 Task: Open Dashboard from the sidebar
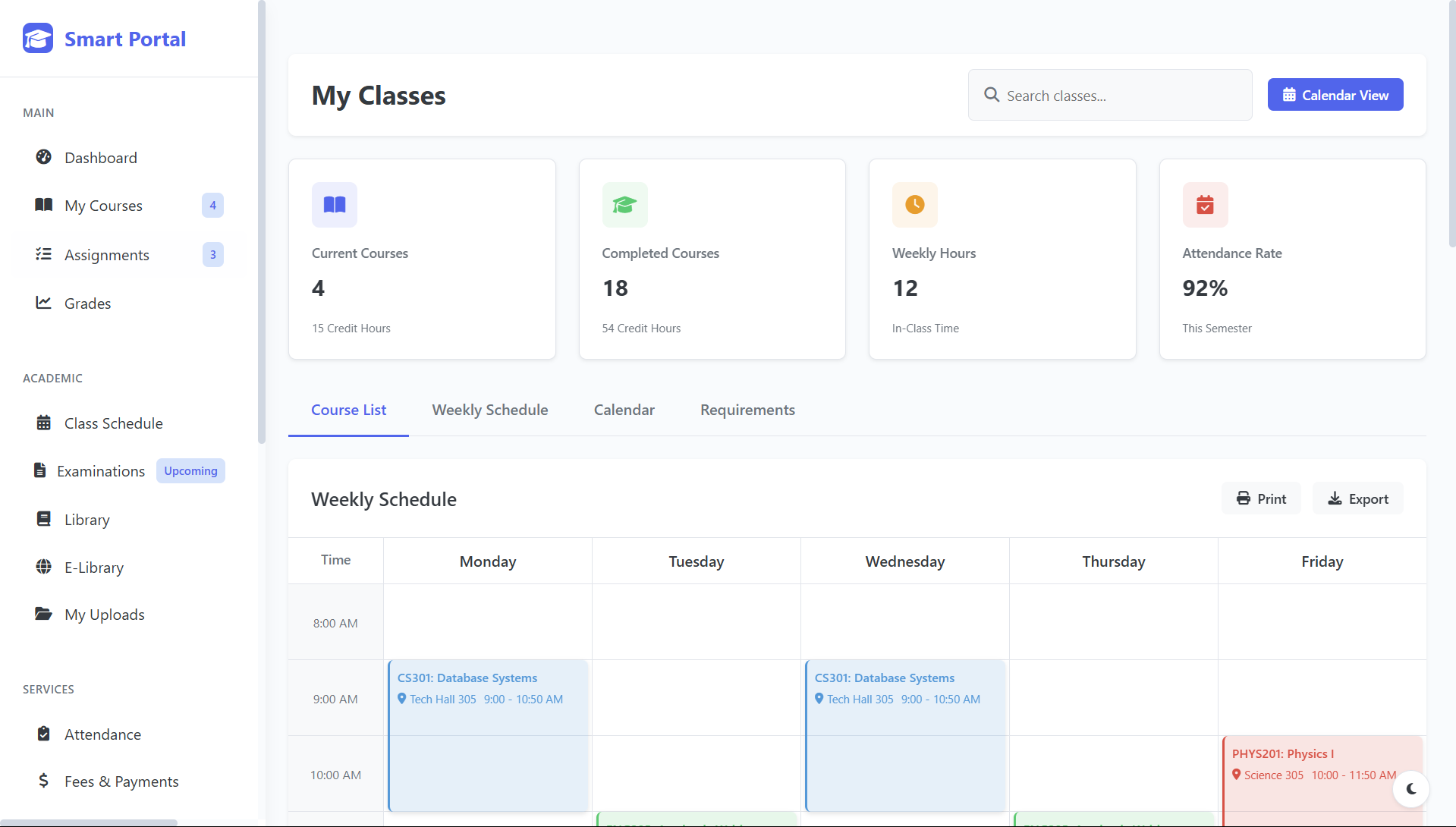click(100, 158)
